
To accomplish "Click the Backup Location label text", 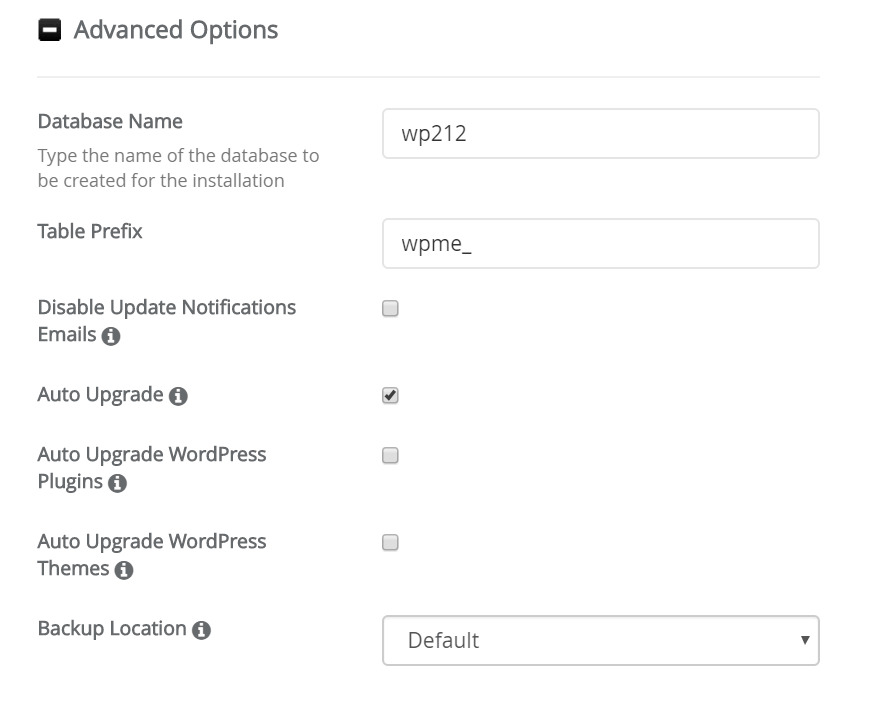I will point(112,628).
